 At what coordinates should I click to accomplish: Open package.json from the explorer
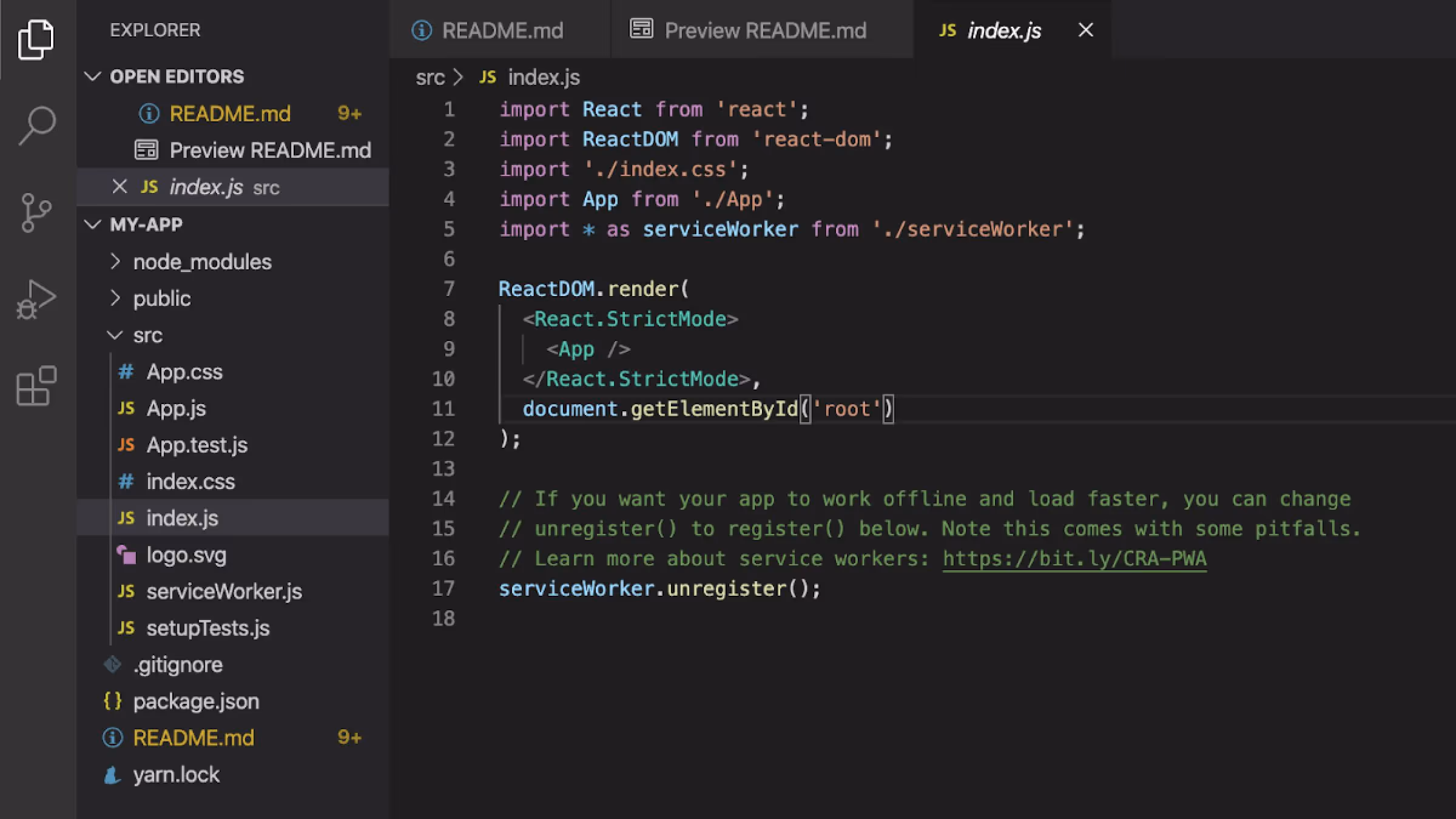point(195,701)
